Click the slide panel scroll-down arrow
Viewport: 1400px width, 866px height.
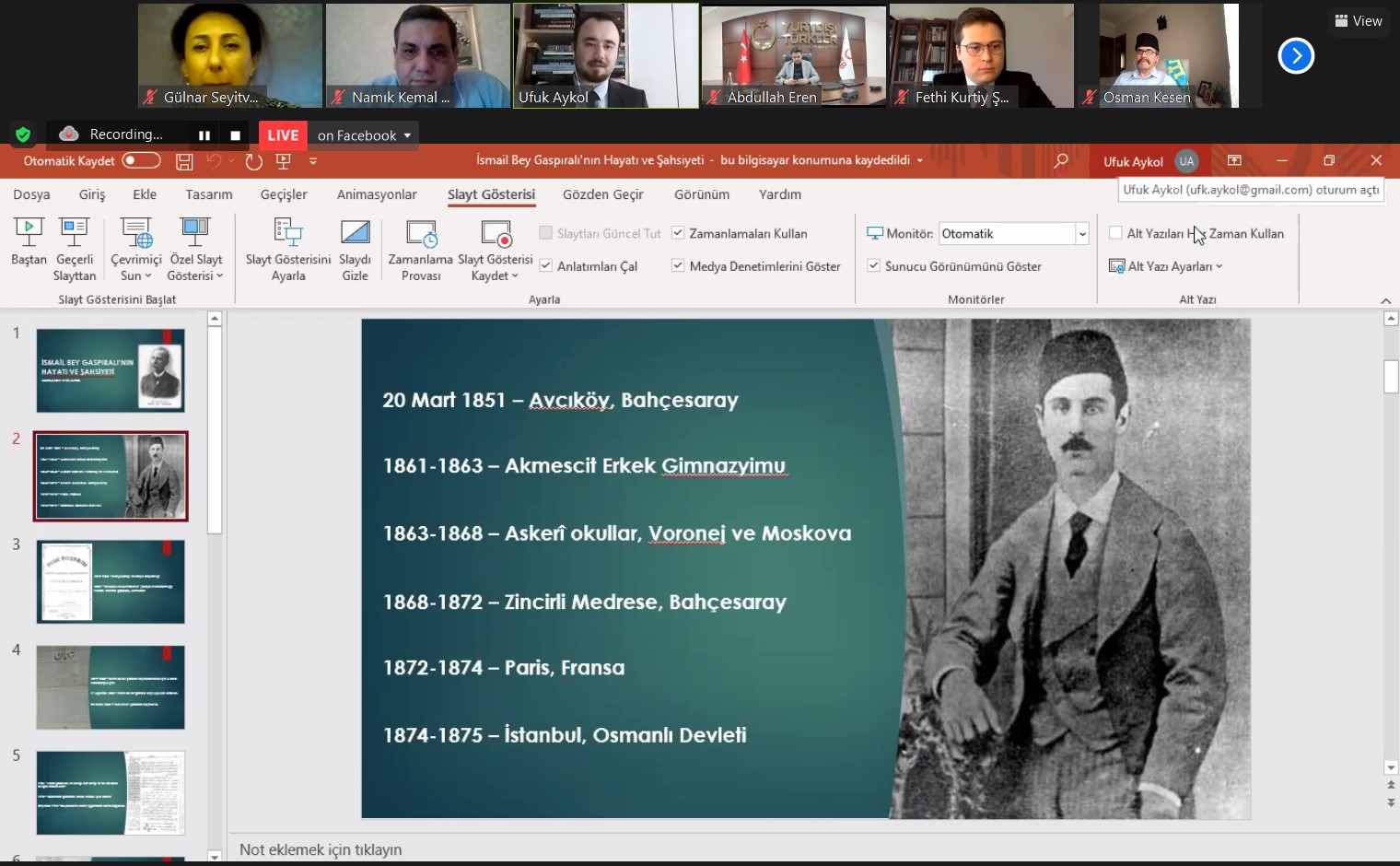pyautogui.click(x=215, y=856)
